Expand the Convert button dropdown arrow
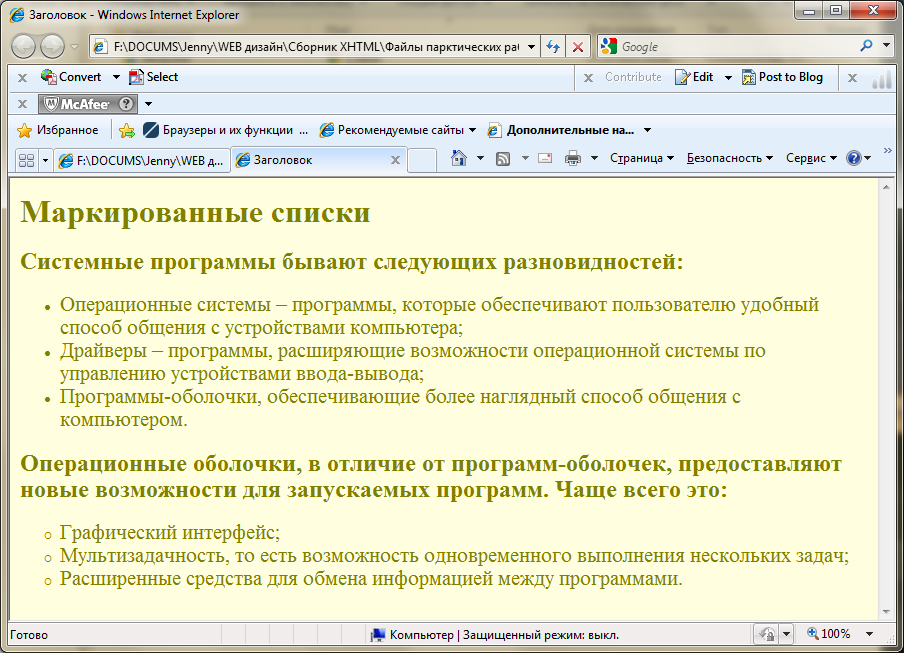The image size is (904, 653). pyautogui.click(x=116, y=77)
